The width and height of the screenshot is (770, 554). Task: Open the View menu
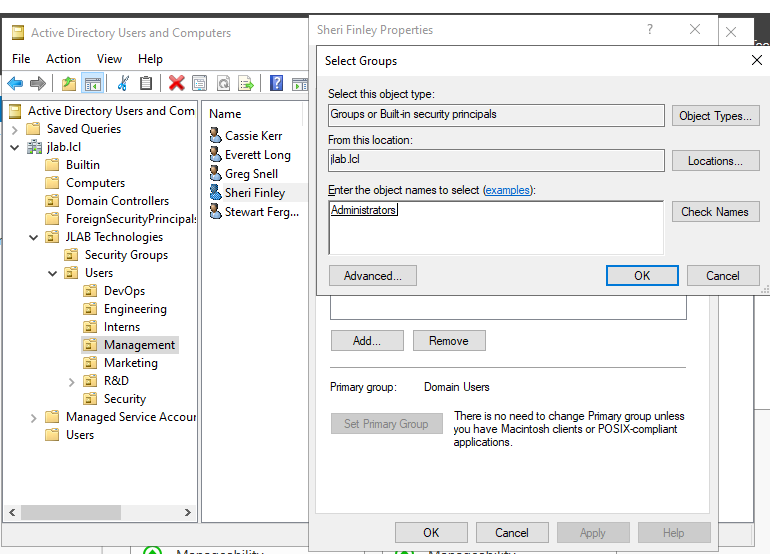(109, 59)
